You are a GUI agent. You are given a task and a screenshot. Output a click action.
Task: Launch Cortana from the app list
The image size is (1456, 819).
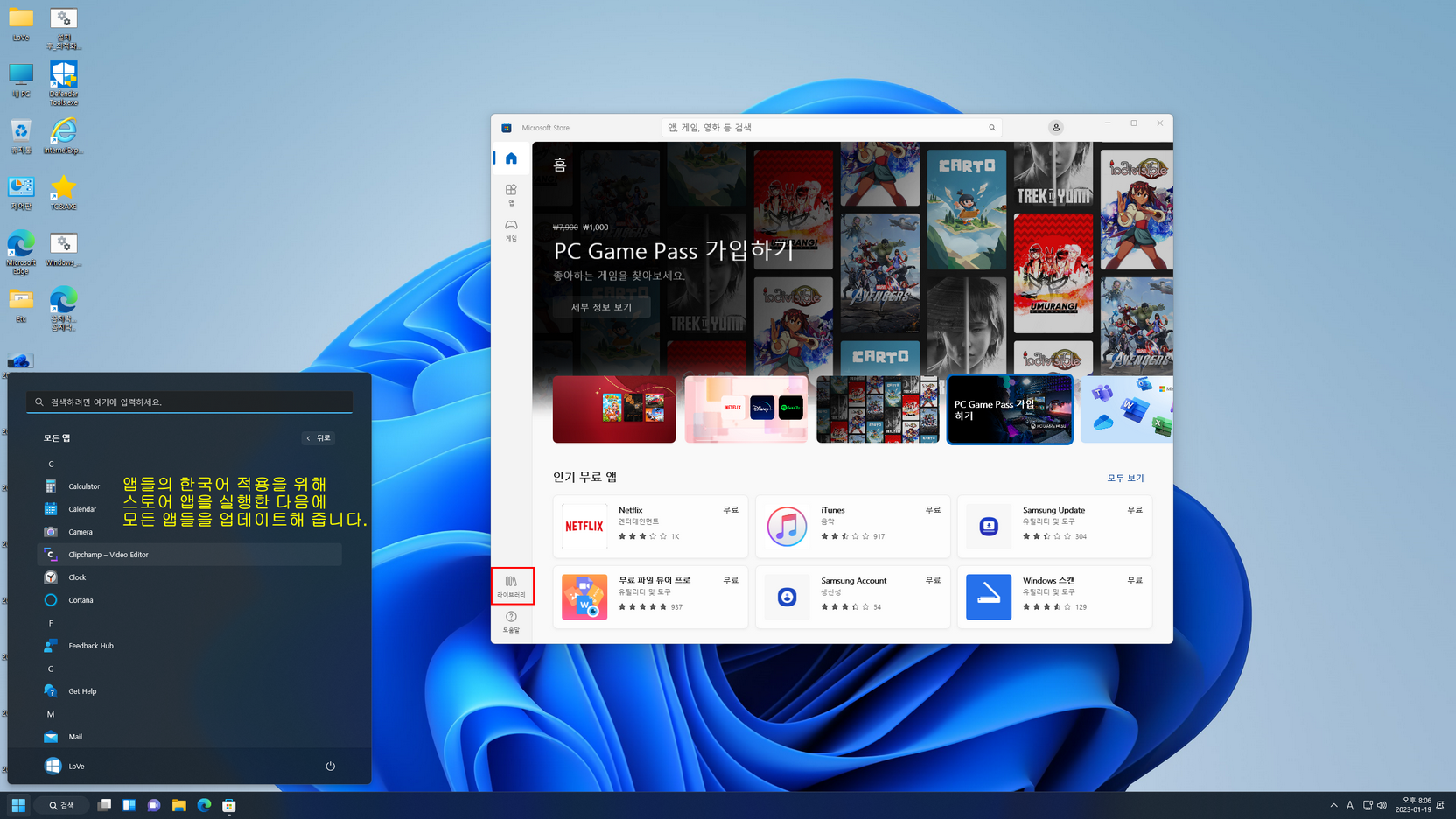tap(189, 600)
